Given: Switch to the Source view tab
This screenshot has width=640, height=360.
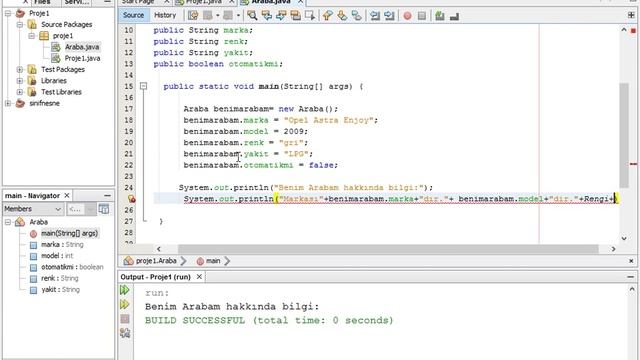Looking at the screenshot, I should (x=133, y=16).
